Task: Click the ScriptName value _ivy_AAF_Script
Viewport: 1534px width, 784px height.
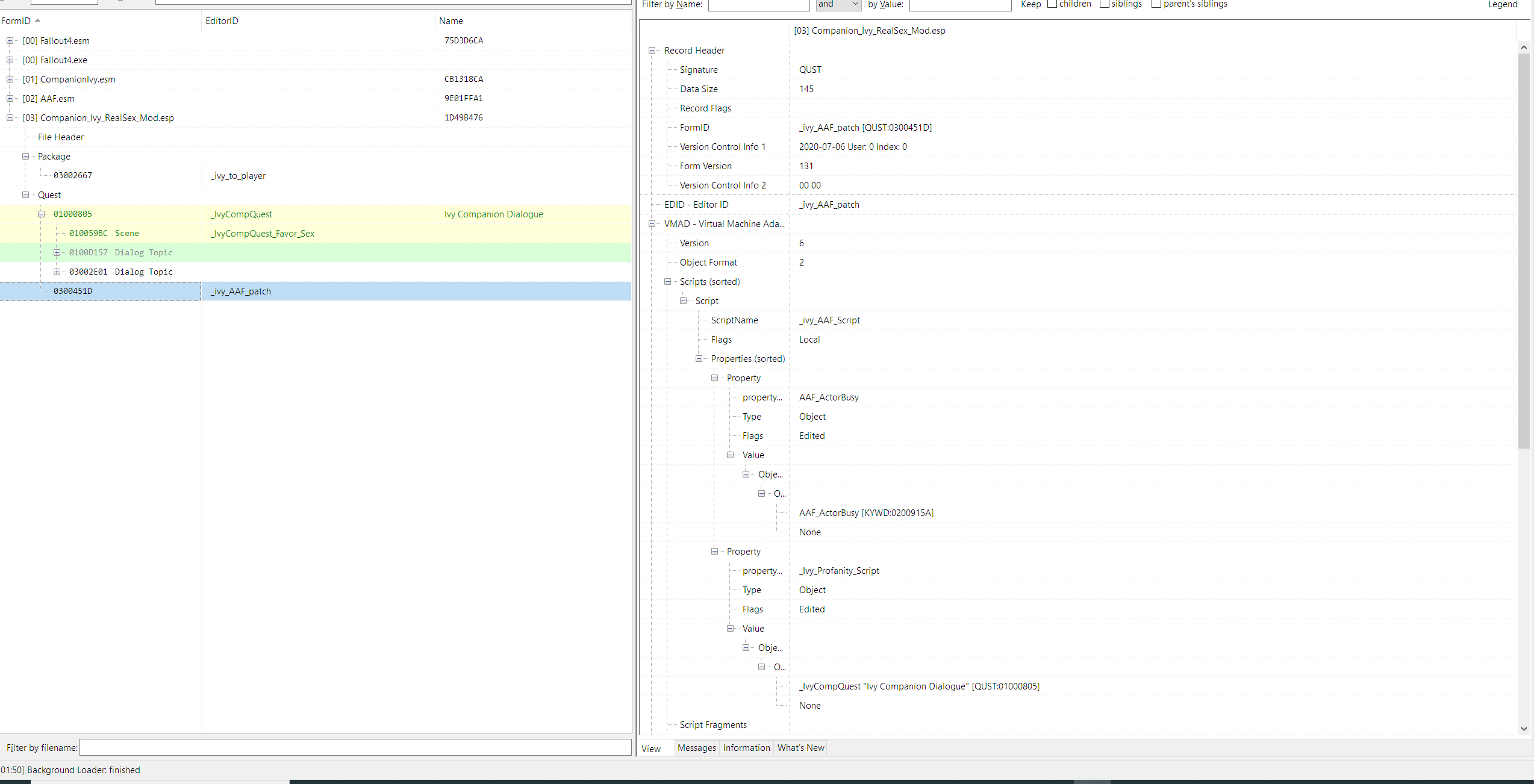Action: (x=829, y=320)
